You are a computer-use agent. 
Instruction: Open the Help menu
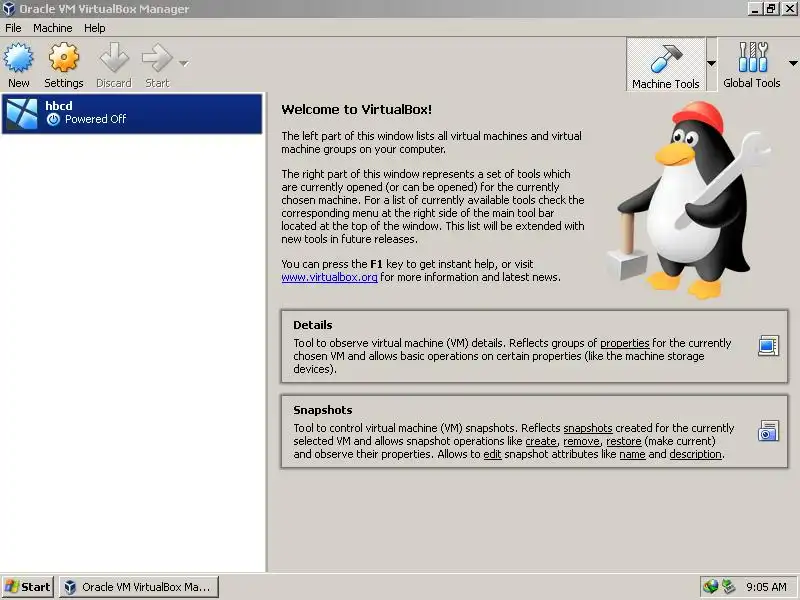tap(94, 28)
